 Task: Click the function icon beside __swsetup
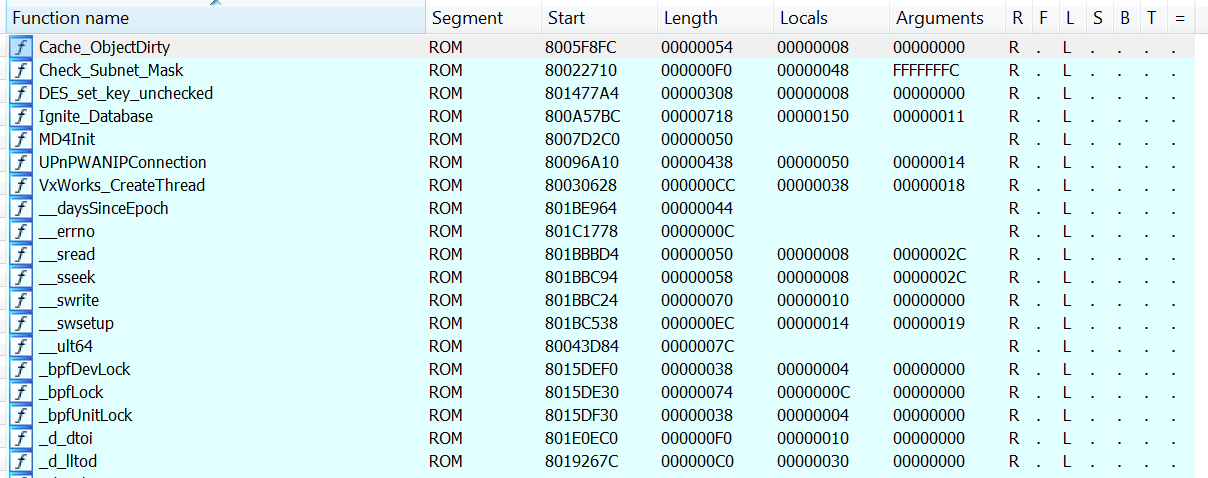21,323
